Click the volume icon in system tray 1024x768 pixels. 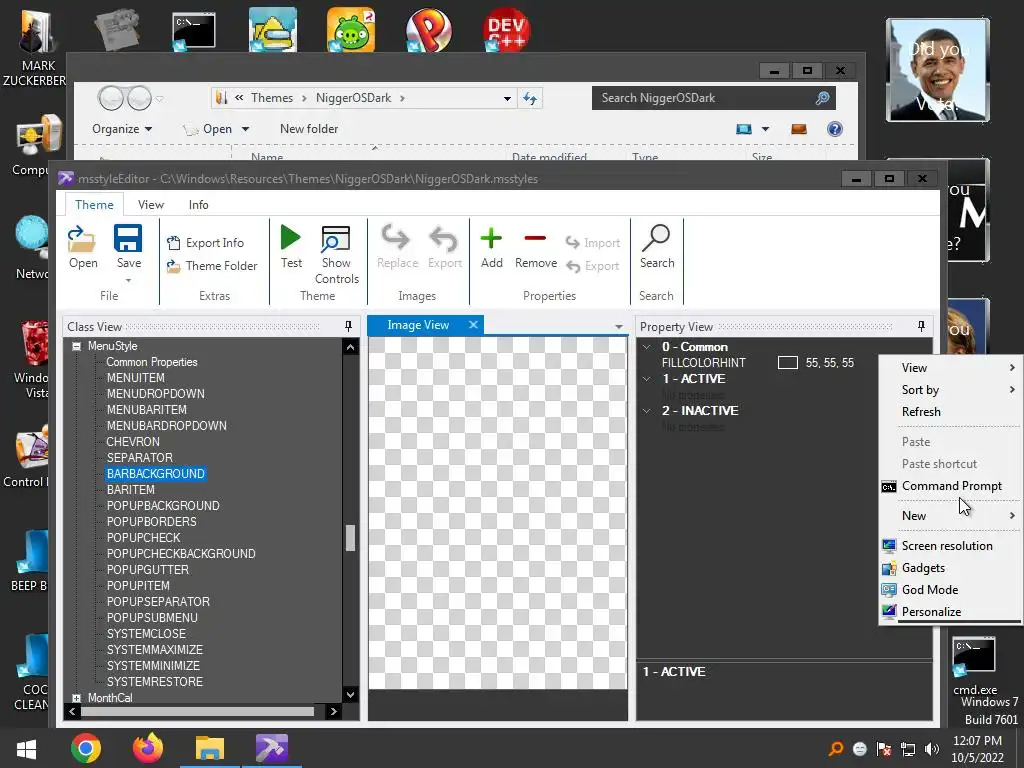coord(932,749)
